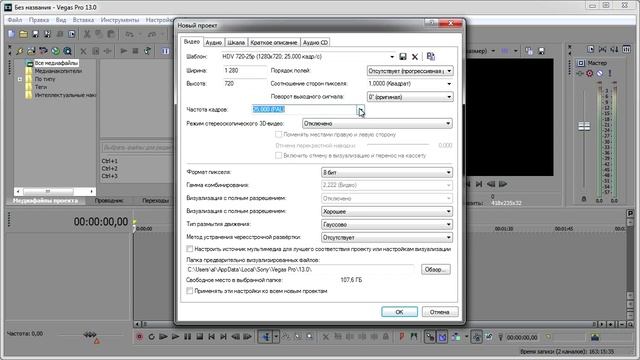Click the timeline play from start button
The image size is (640, 360).
point(163,337)
